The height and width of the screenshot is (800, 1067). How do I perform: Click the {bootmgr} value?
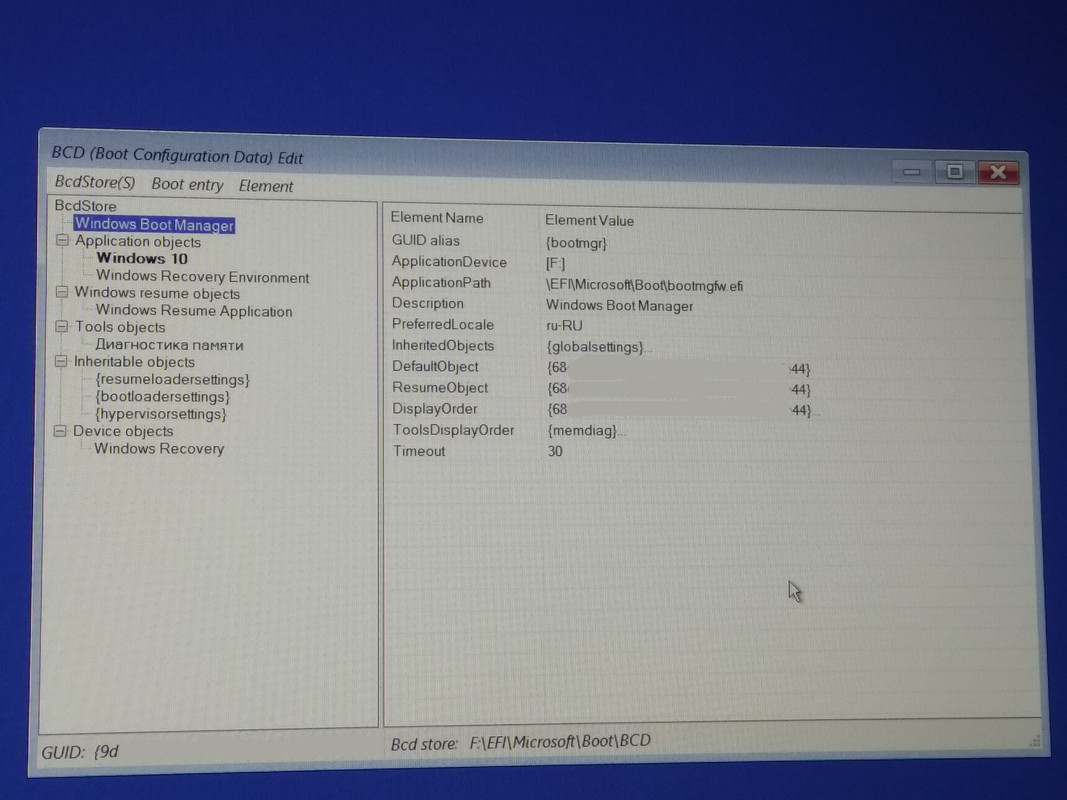576,243
